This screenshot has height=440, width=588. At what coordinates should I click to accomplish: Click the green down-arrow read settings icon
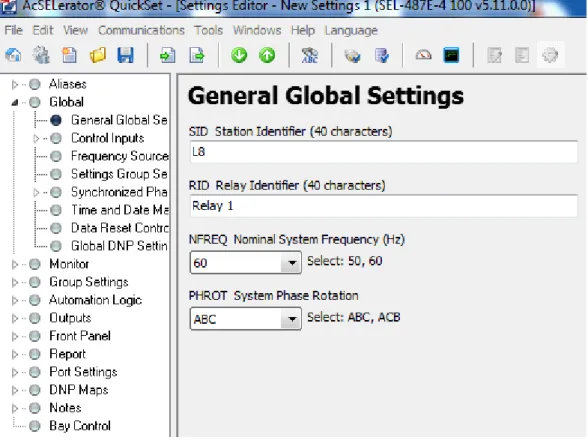[x=239, y=56]
